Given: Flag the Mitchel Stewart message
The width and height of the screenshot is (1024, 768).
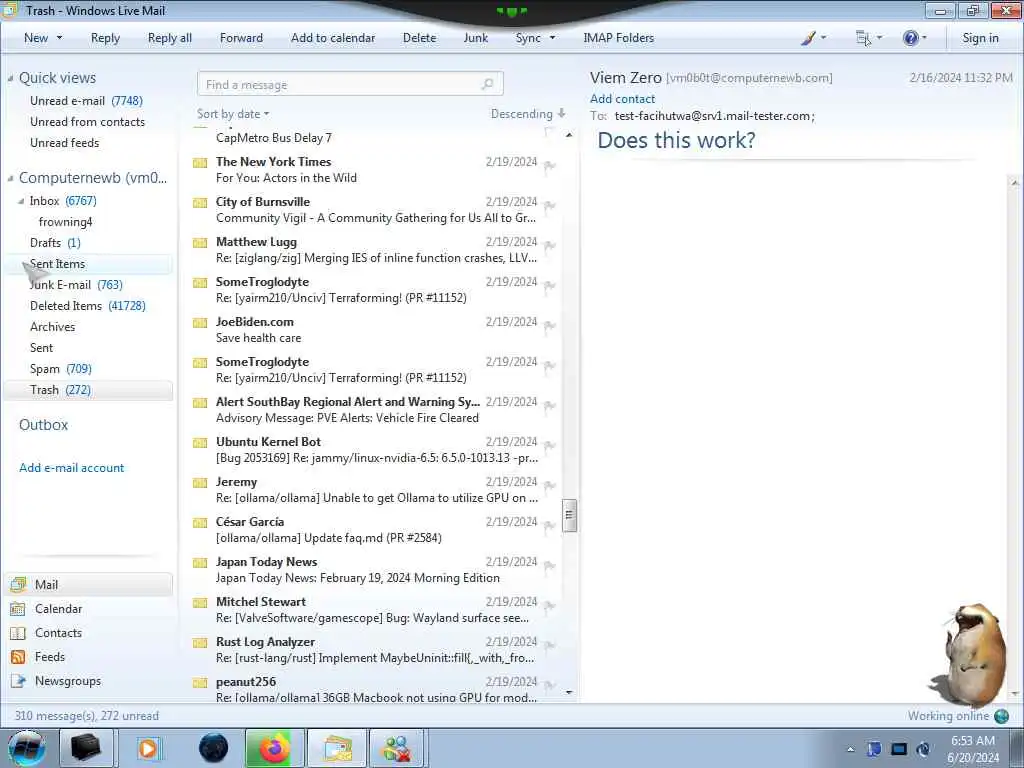Looking at the screenshot, I should 549,606.
